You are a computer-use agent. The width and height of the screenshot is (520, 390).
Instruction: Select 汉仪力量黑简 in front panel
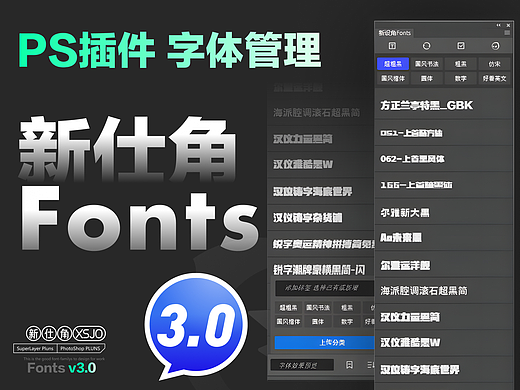coord(443,317)
